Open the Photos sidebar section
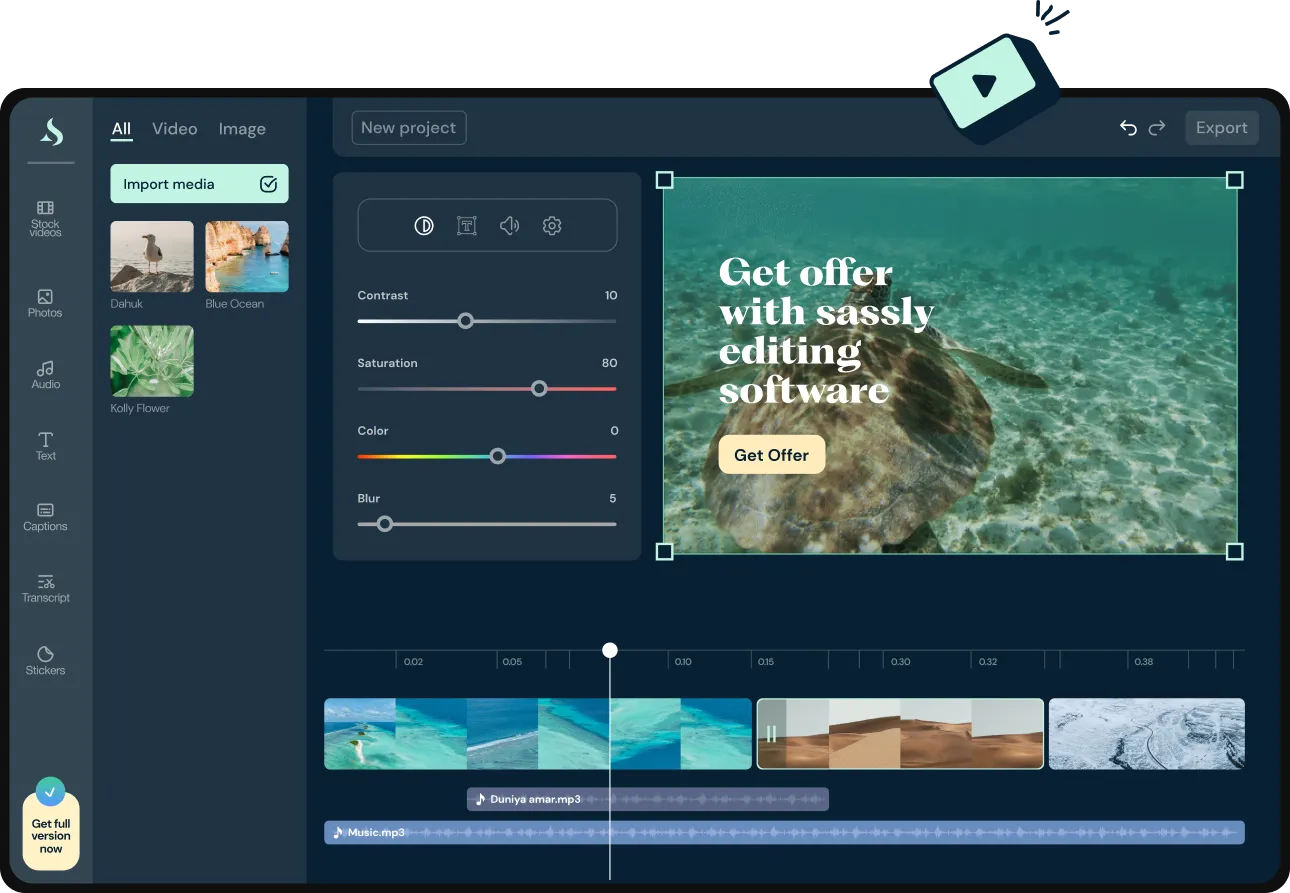This screenshot has height=893, width=1290. [45, 303]
